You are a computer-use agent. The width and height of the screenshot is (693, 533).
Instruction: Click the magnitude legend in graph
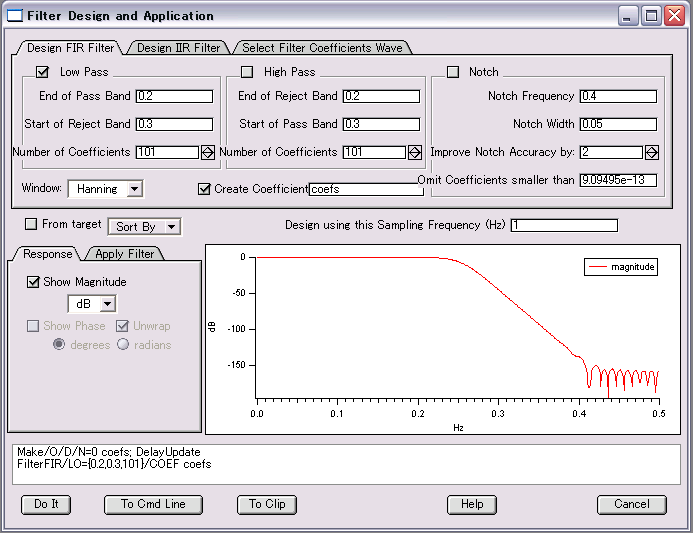point(621,267)
